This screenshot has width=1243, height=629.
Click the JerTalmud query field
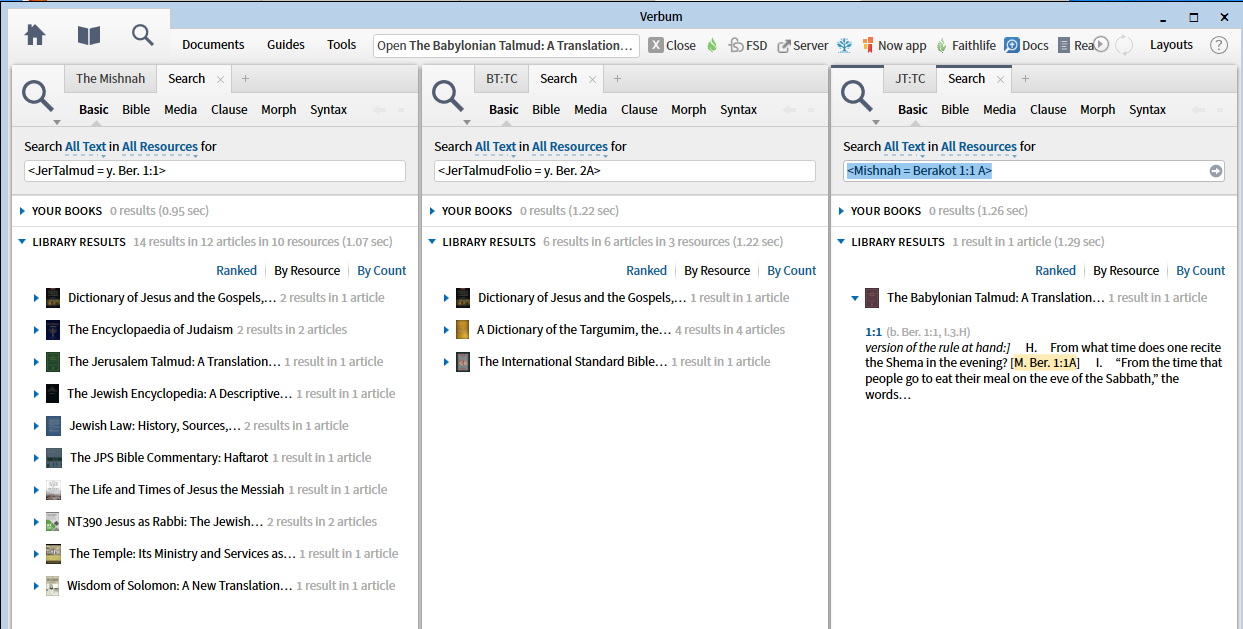[x=215, y=171]
